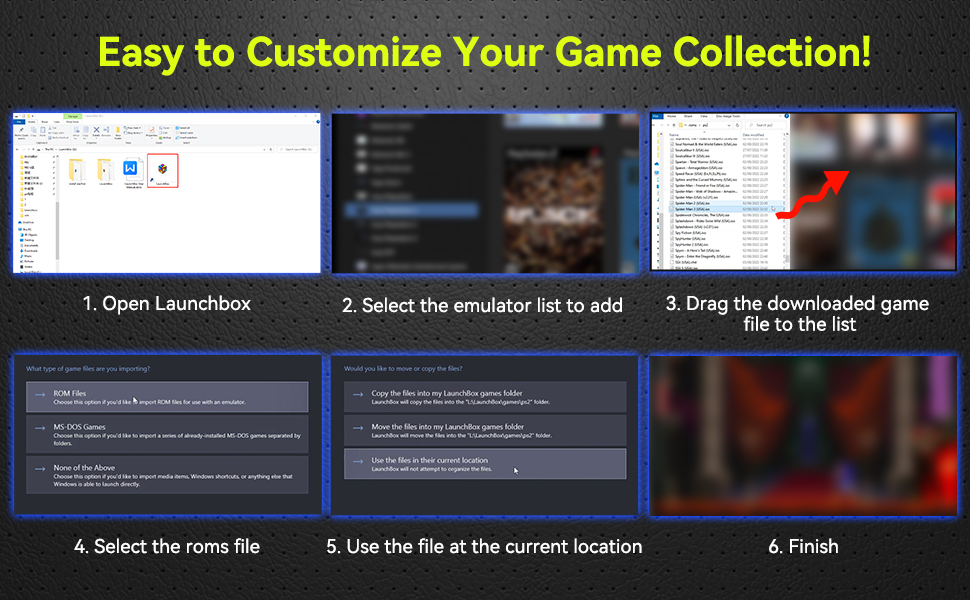Sort by the Date modified column header

click(753, 135)
